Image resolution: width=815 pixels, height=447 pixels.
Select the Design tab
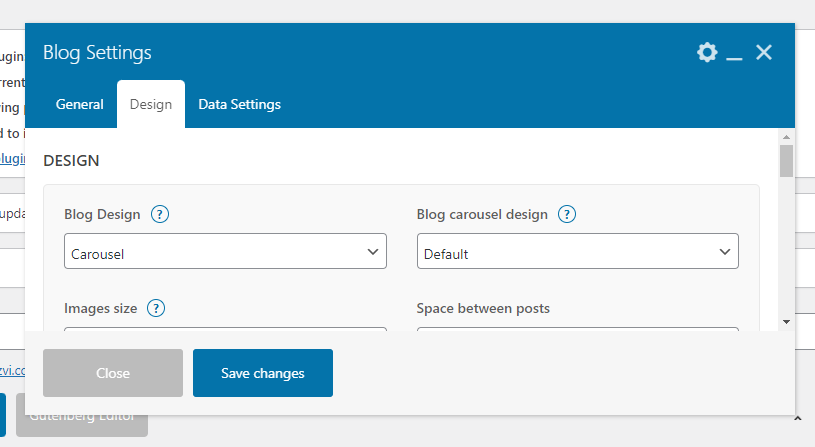pos(151,104)
